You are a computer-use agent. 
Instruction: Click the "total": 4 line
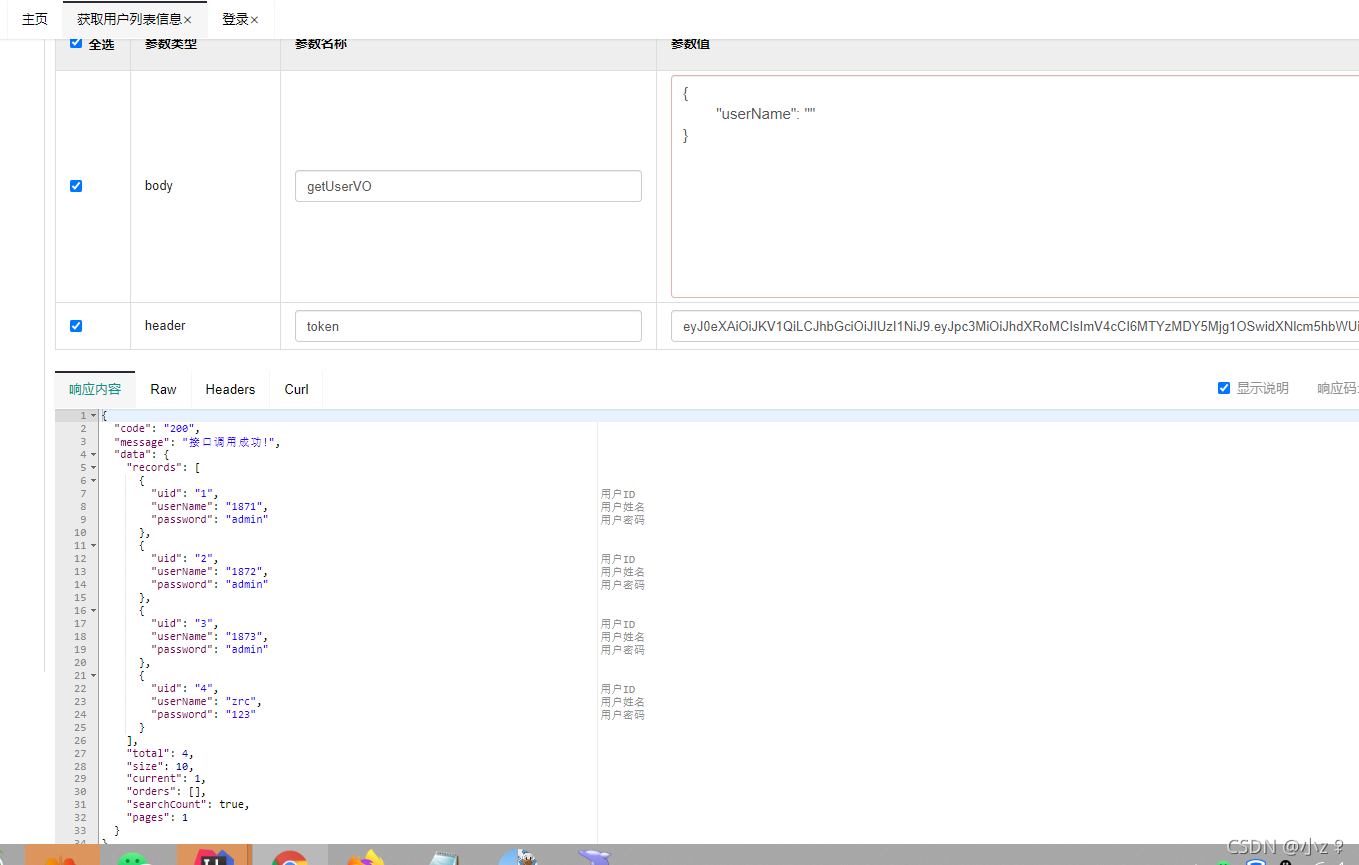160,753
